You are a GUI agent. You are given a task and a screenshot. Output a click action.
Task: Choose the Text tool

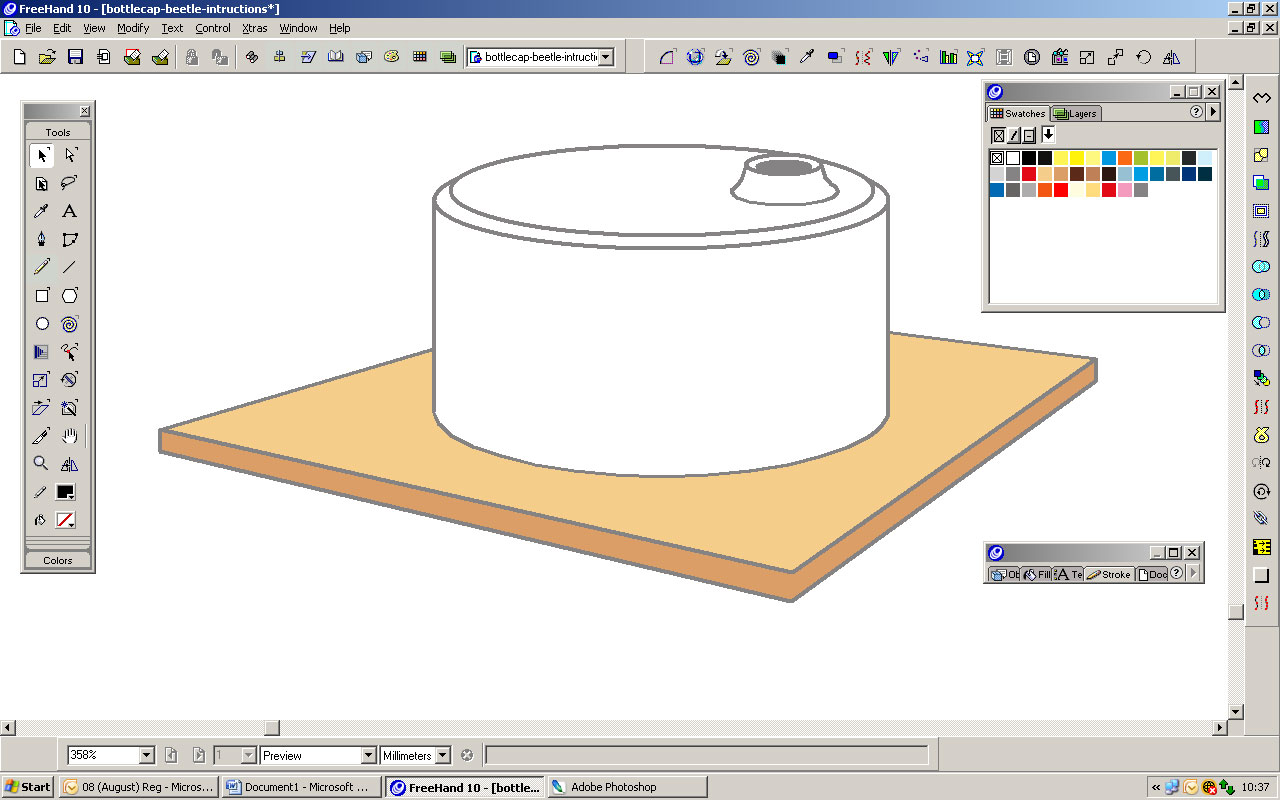pyautogui.click(x=70, y=211)
